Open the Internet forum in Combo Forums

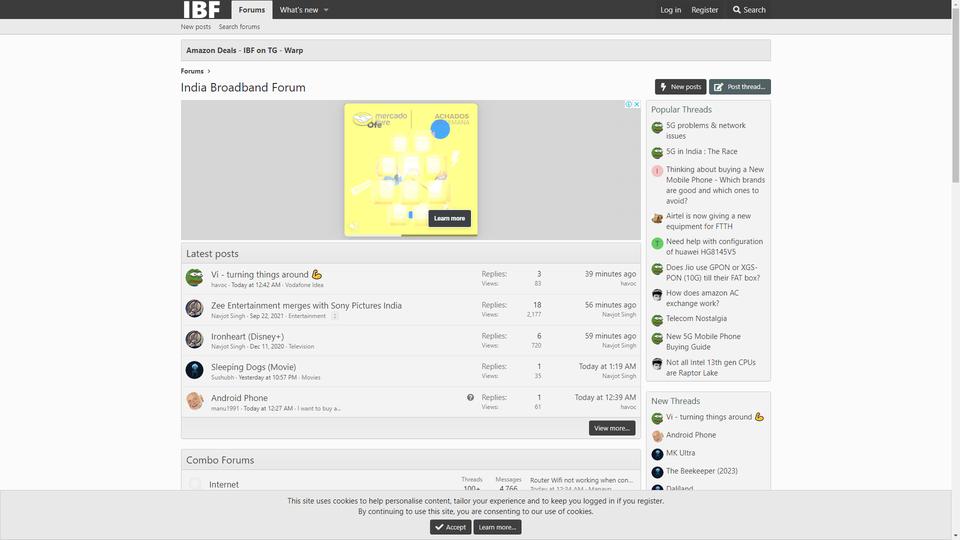(224, 484)
